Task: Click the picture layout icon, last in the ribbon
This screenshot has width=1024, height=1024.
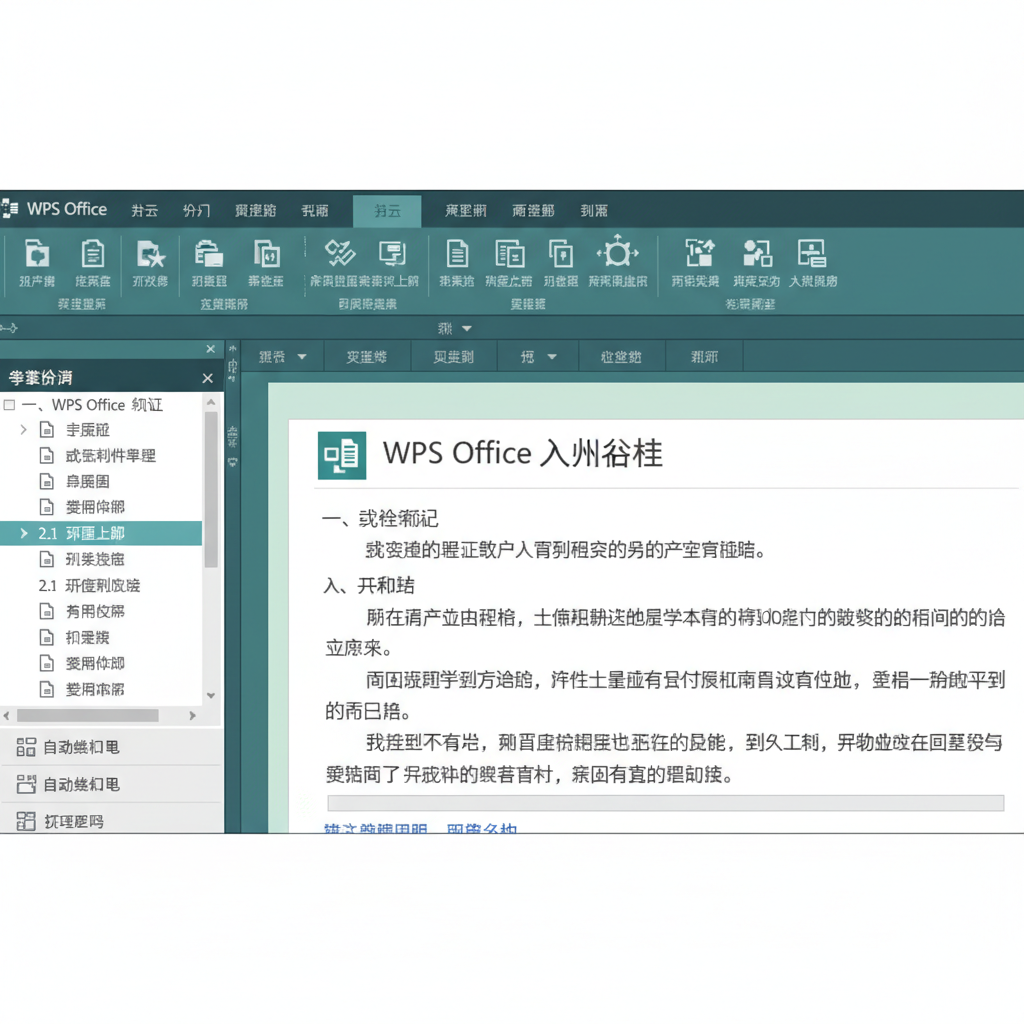Action: click(812, 253)
